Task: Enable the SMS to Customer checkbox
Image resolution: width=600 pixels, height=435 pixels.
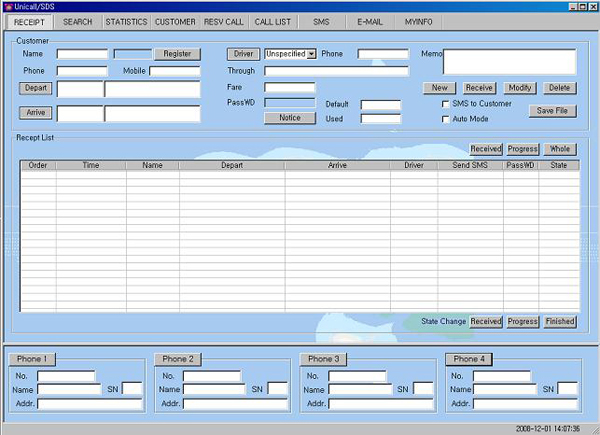Action: point(446,104)
